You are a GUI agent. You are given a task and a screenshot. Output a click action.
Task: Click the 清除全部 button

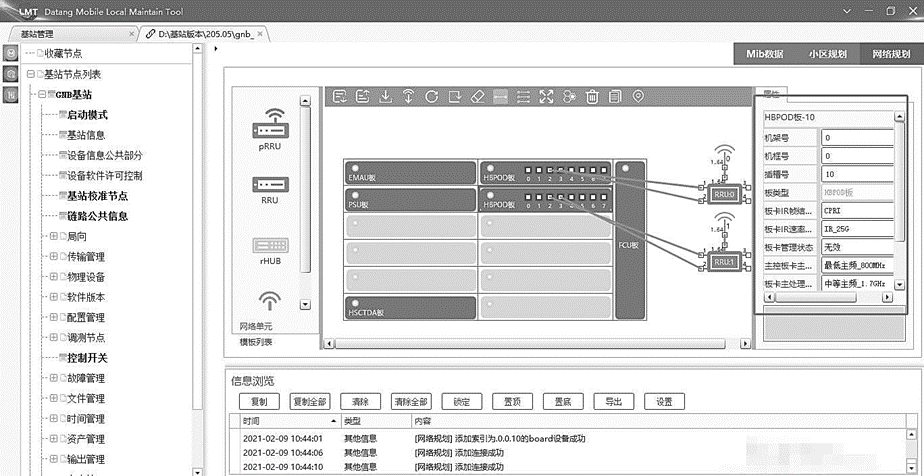pos(411,402)
